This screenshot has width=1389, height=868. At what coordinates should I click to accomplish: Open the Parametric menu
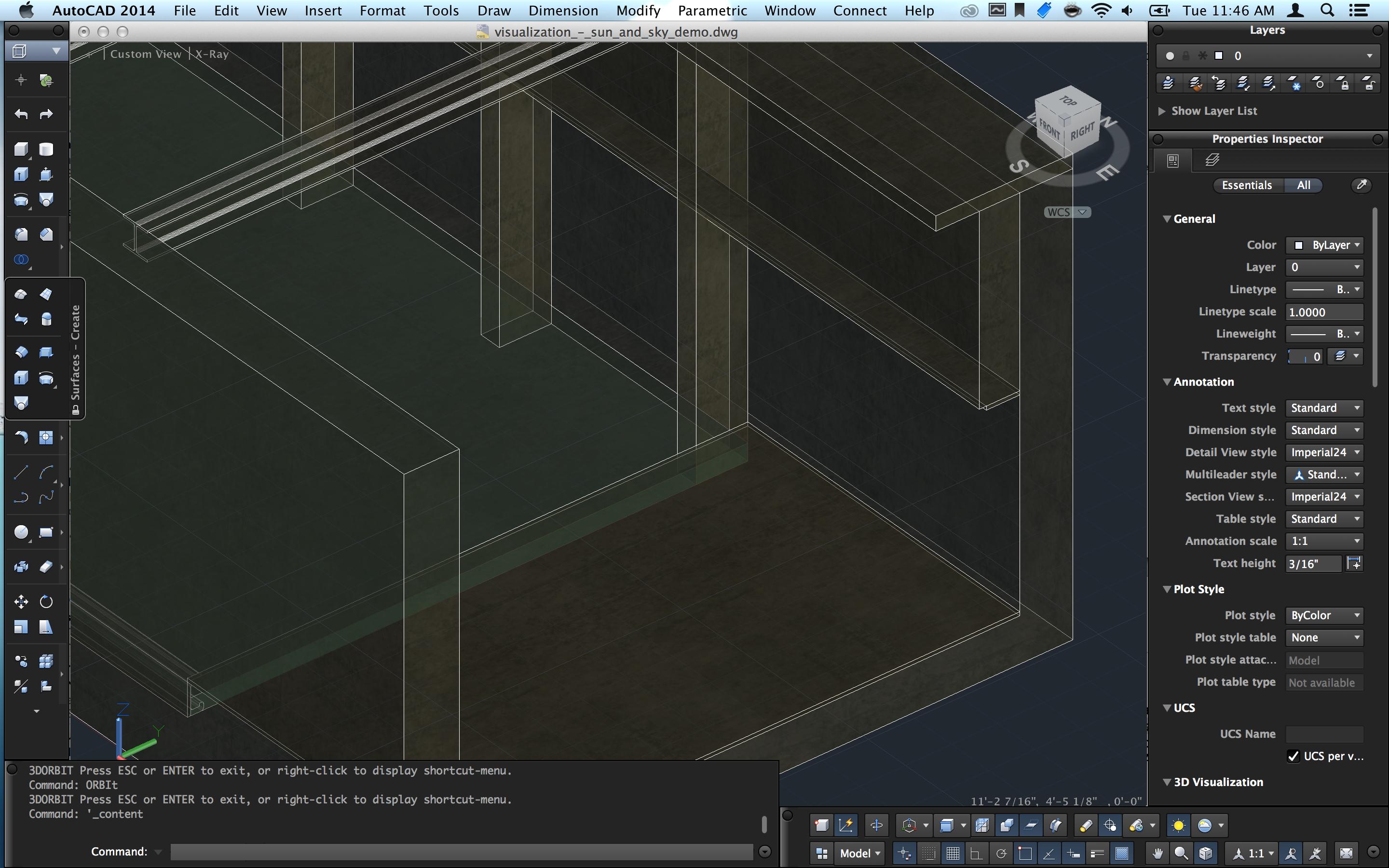pos(712,10)
